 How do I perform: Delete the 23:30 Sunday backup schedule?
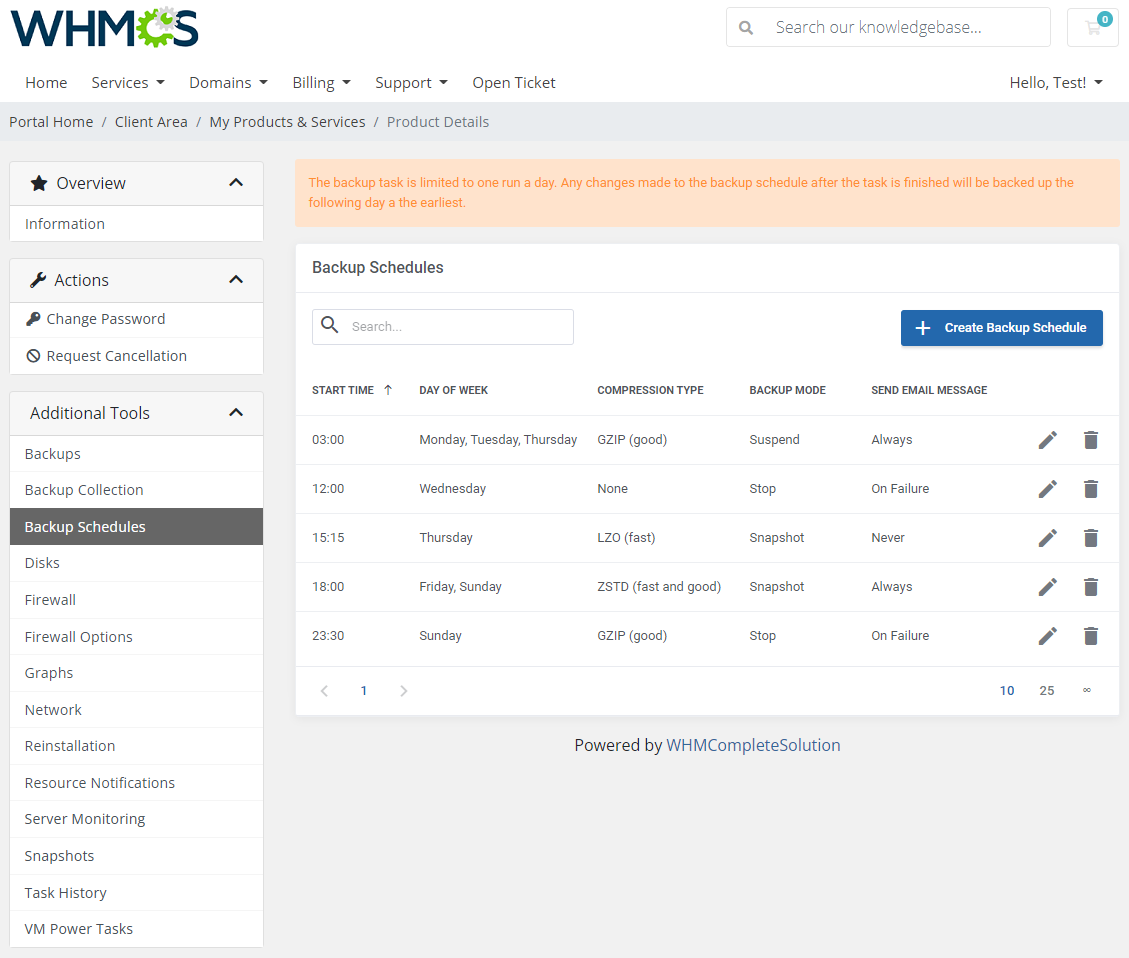point(1091,636)
